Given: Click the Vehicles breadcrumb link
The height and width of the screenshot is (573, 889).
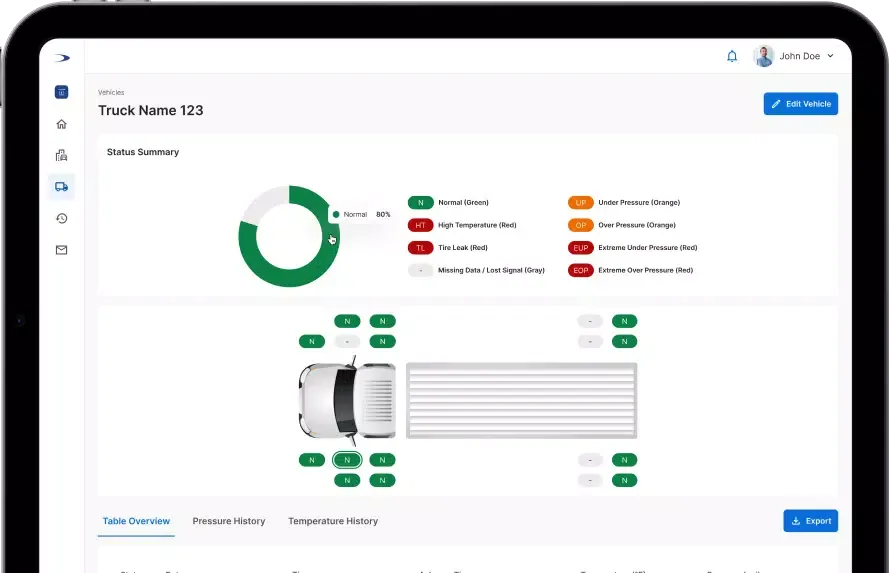Looking at the screenshot, I should point(111,93).
